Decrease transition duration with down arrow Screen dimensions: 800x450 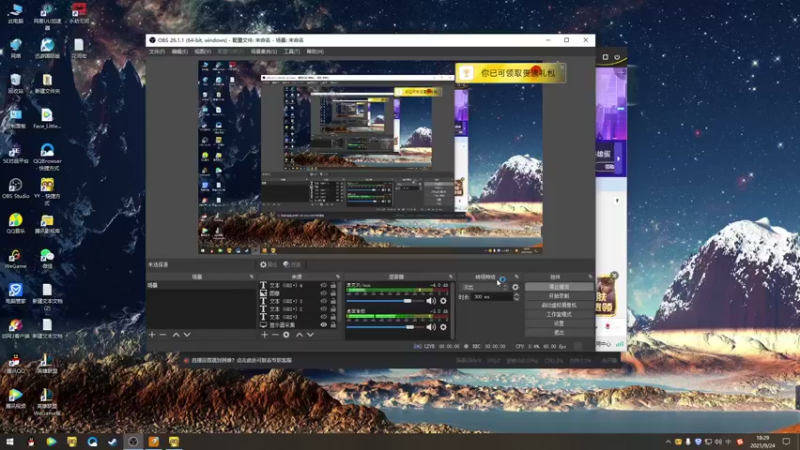(516, 298)
